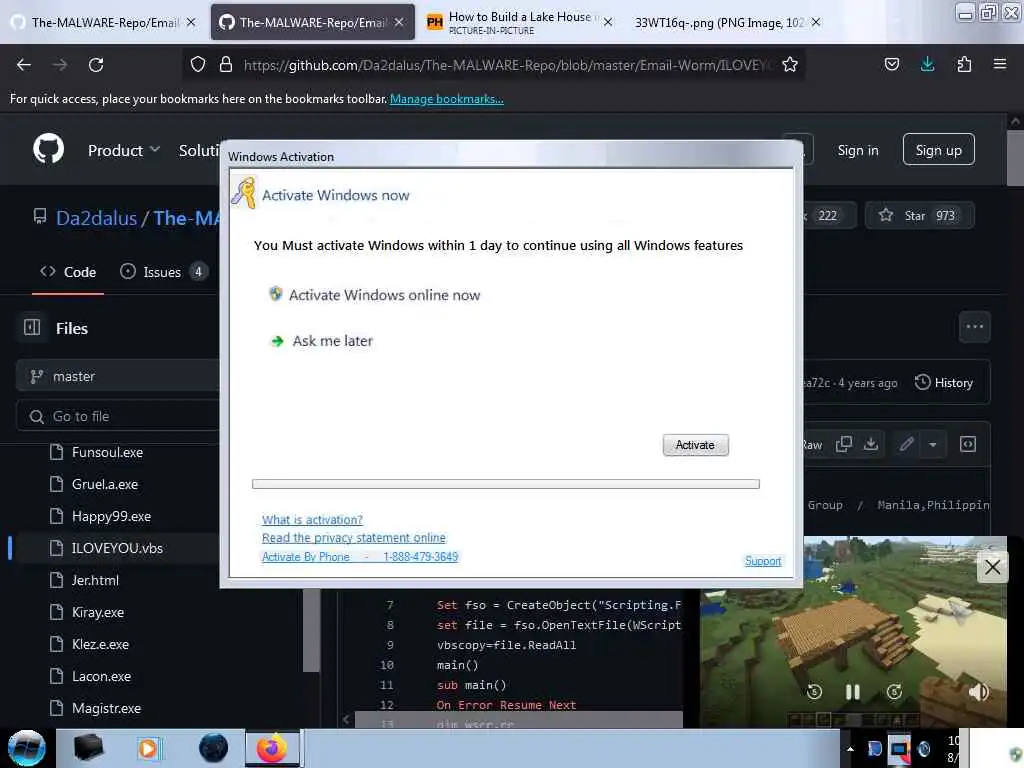Open the What is activation? link
The image size is (1024, 768).
tap(312, 520)
